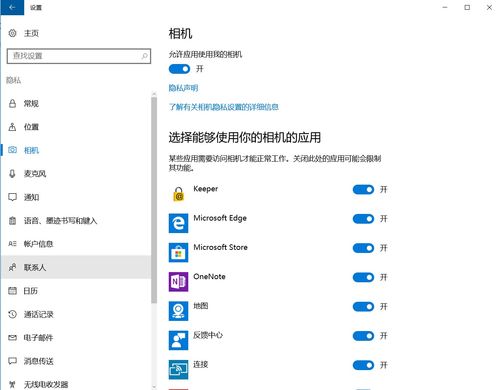
Task: Click the 允许应用使用我的相机 label
Action: [x=205, y=54]
